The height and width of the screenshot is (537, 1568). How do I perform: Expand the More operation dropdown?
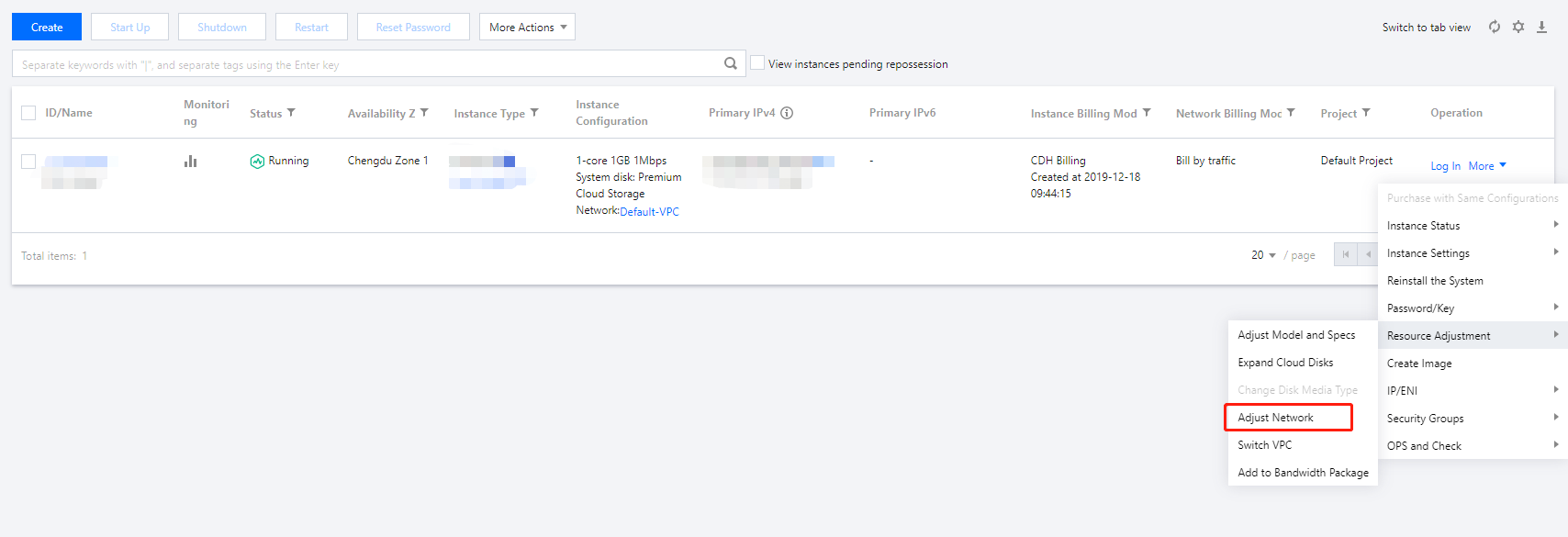1487,166
